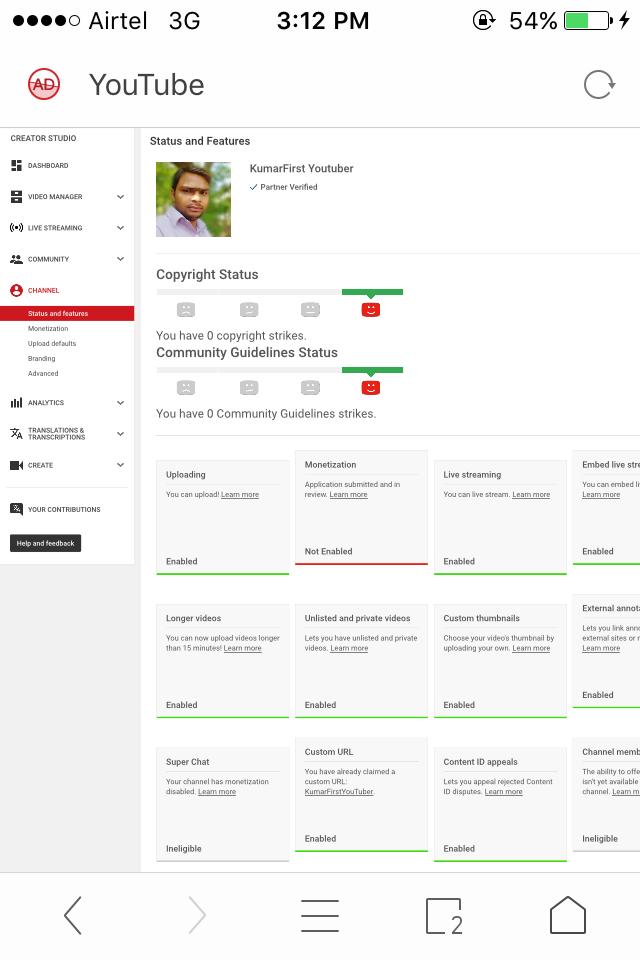Image resolution: width=640 pixels, height=960 pixels.
Task: Click red smiley under Community Guidelines Status
Action: pyautogui.click(x=371, y=387)
